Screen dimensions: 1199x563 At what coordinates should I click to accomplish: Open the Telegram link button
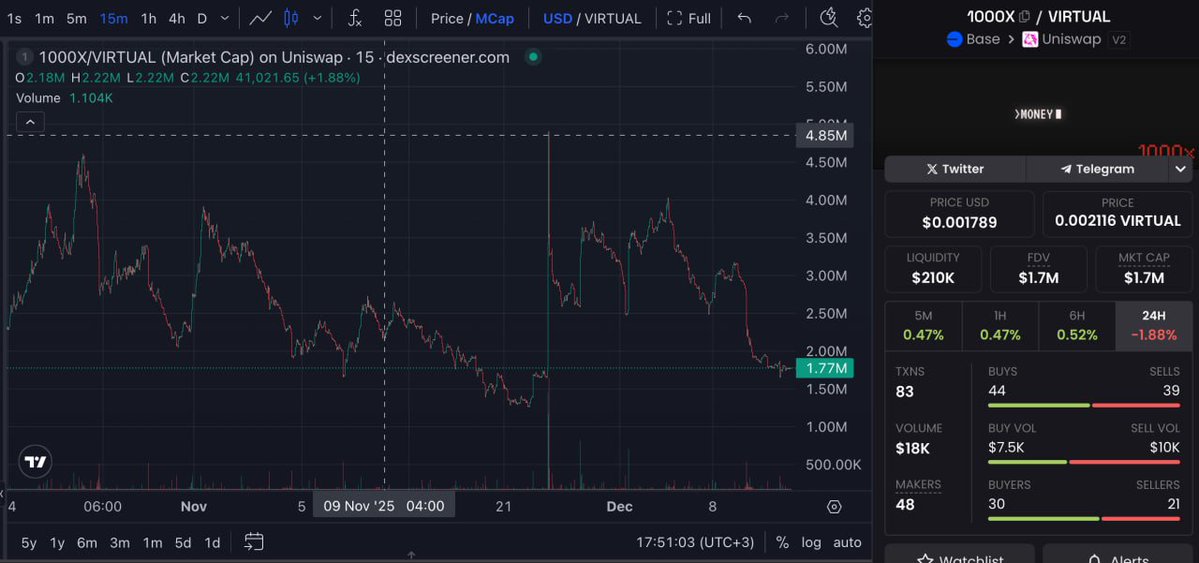(1097, 169)
